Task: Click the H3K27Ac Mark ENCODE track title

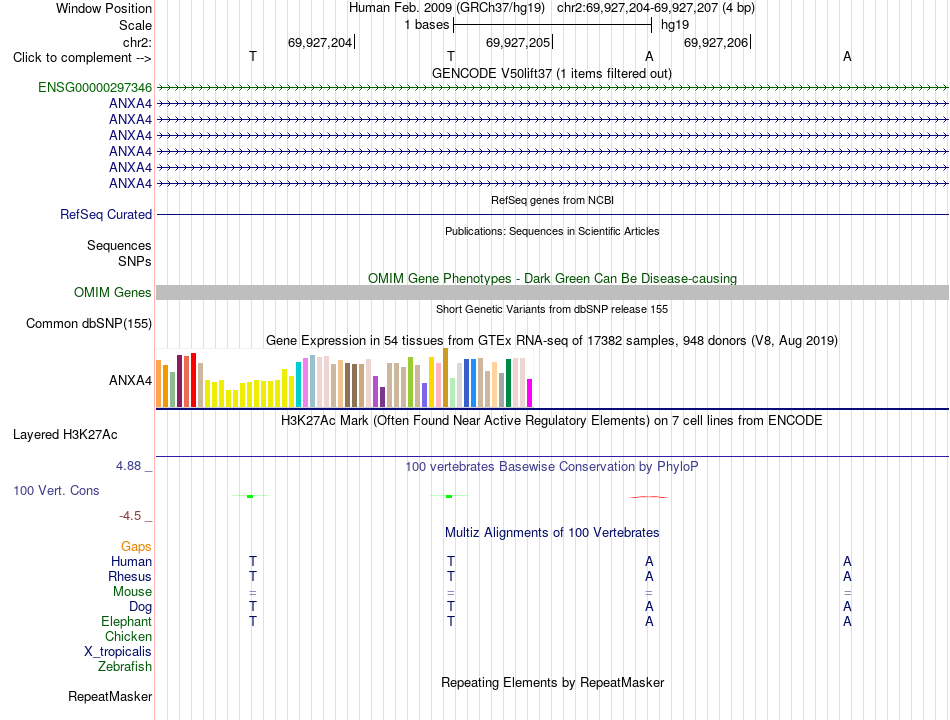Action: click(552, 421)
